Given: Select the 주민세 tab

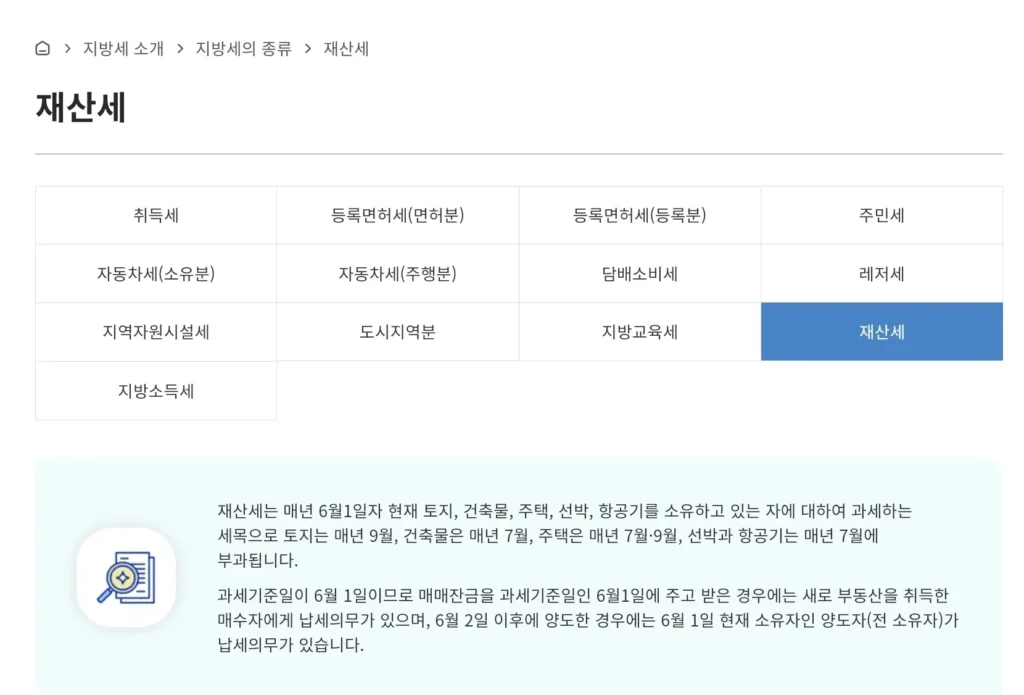Looking at the screenshot, I should [881, 215].
